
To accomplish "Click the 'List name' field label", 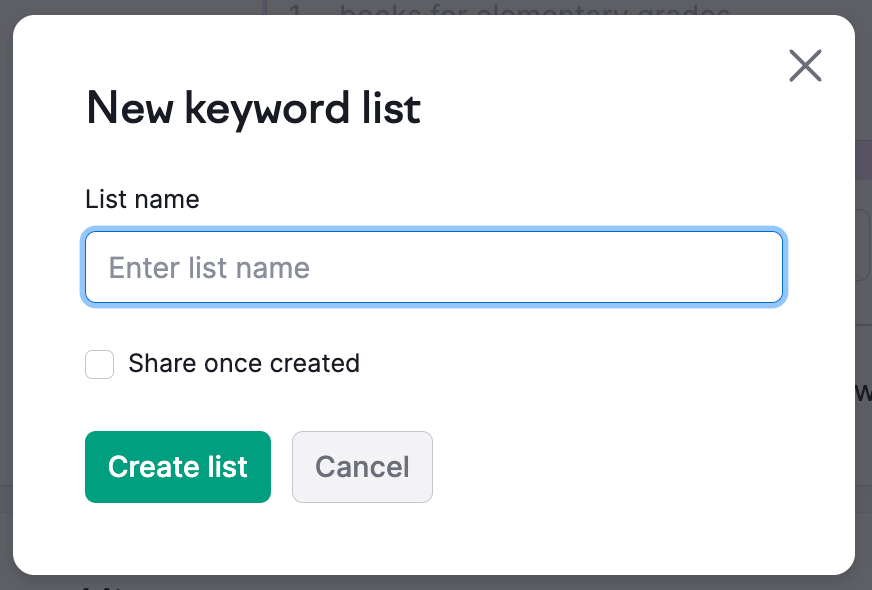I will [142, 199].
